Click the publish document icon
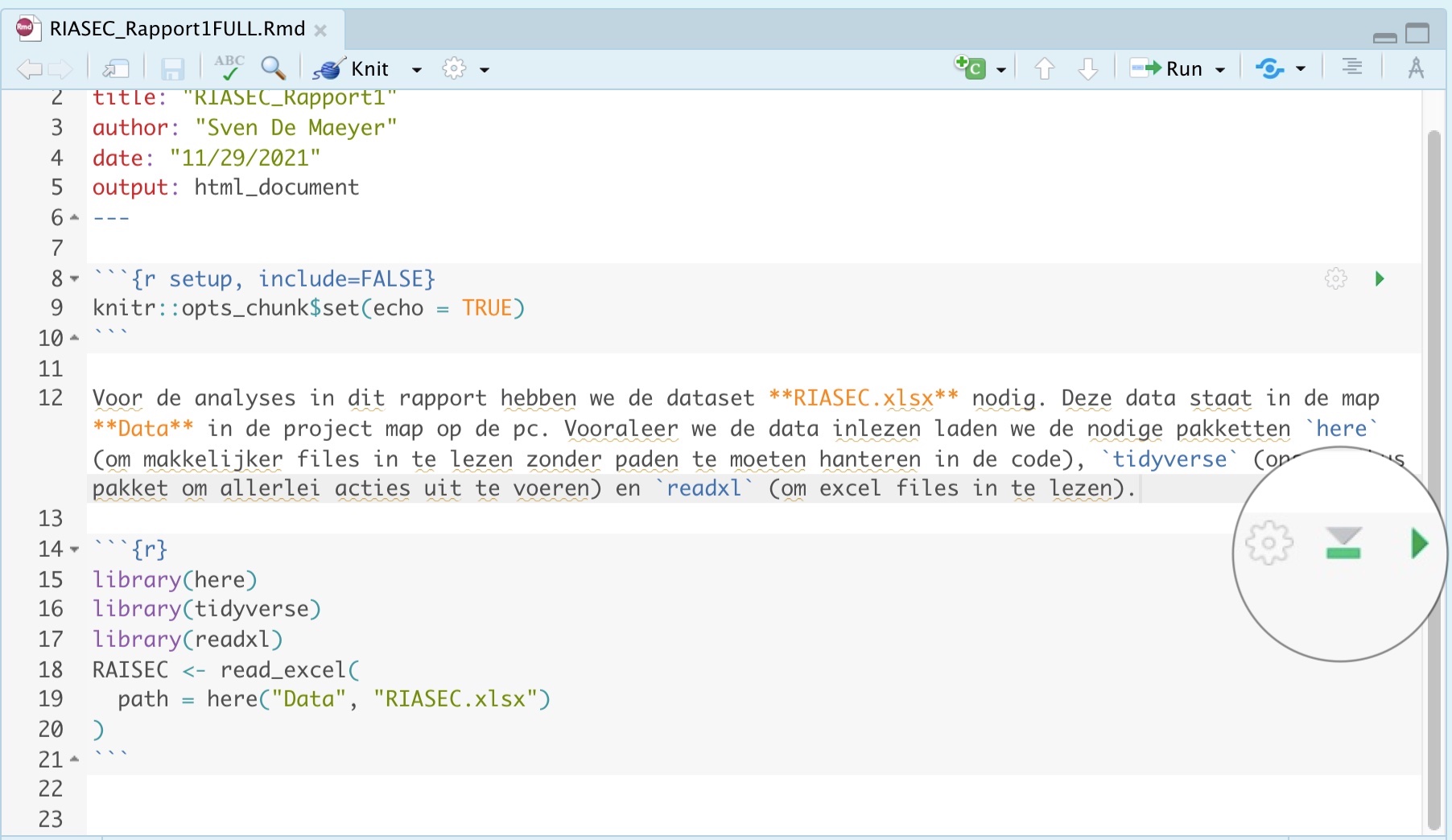 [1270, 69]
